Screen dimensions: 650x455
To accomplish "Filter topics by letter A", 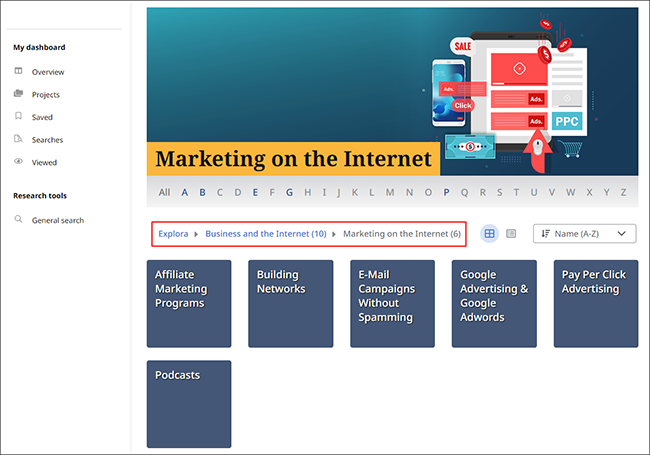I will tap(184, 192).
